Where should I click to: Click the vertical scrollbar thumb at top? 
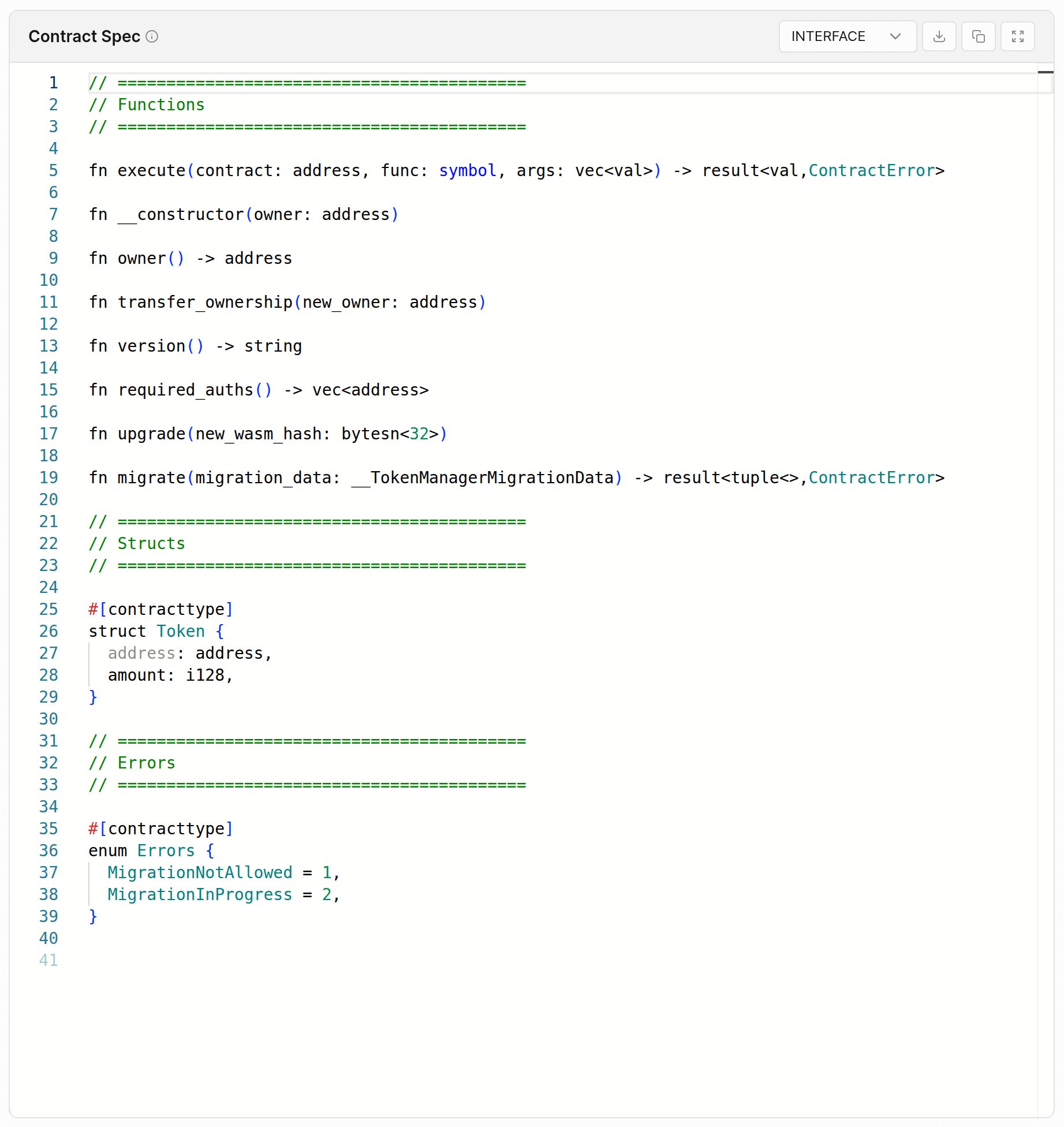click(1045, 72)
